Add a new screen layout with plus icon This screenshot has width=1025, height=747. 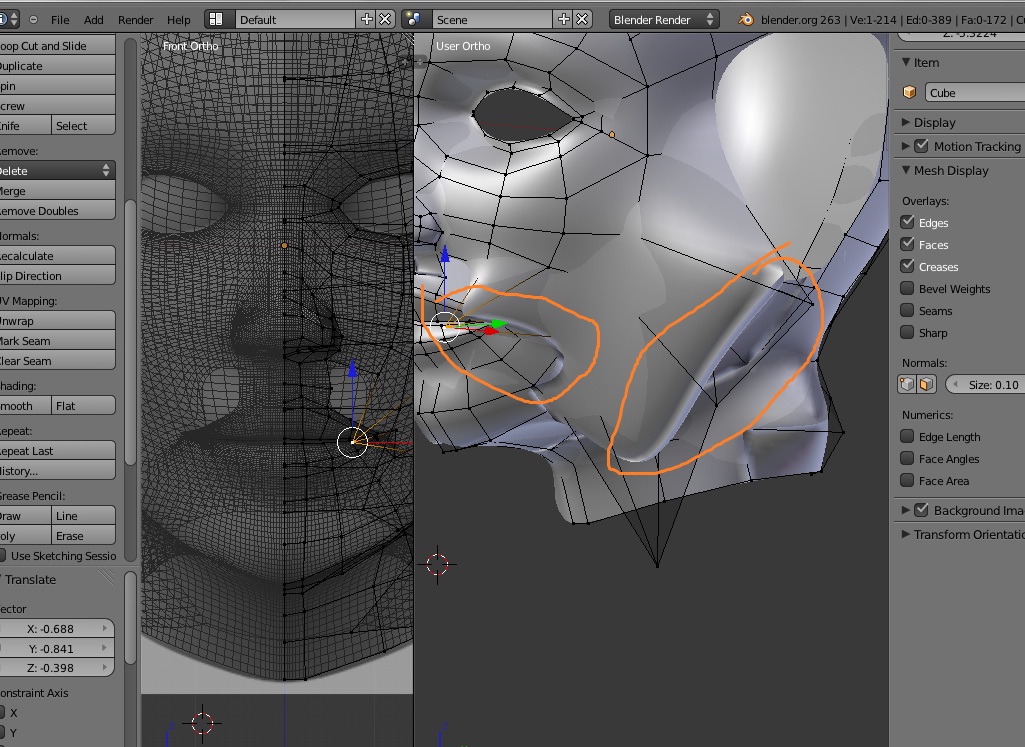pos(367,19)
